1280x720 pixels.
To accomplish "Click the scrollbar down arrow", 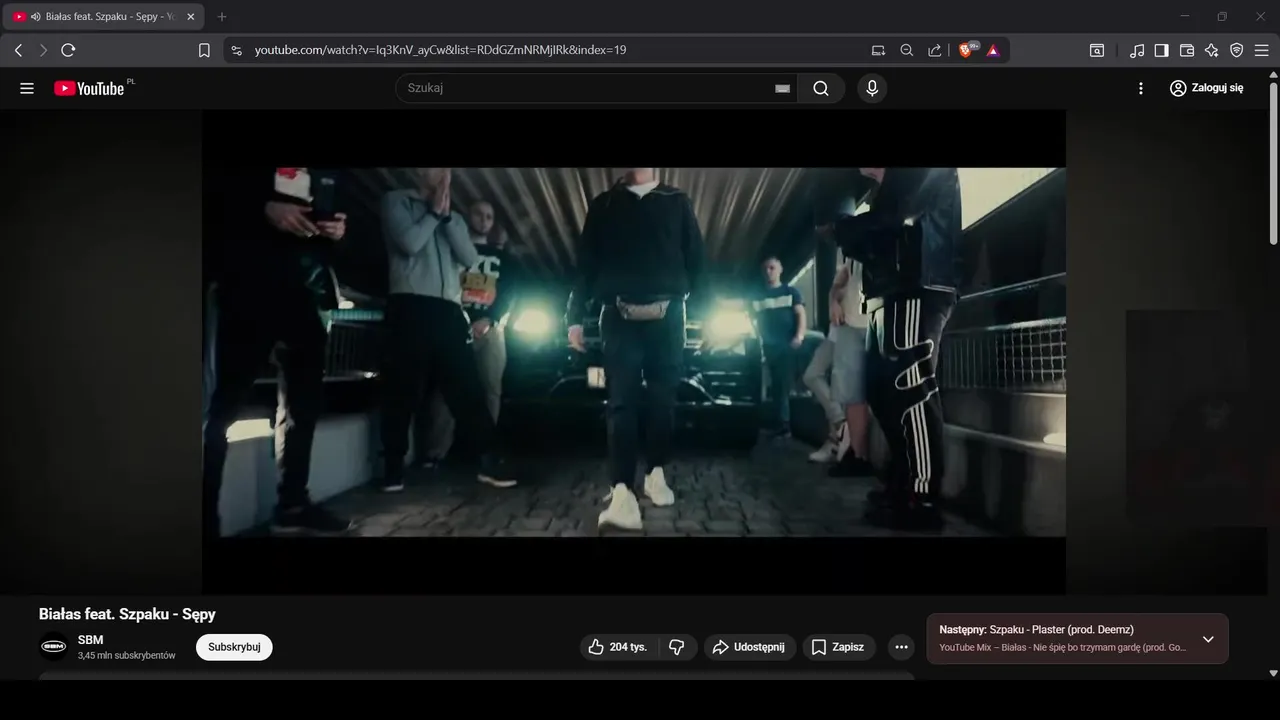I will click(x=1273, y=673).
